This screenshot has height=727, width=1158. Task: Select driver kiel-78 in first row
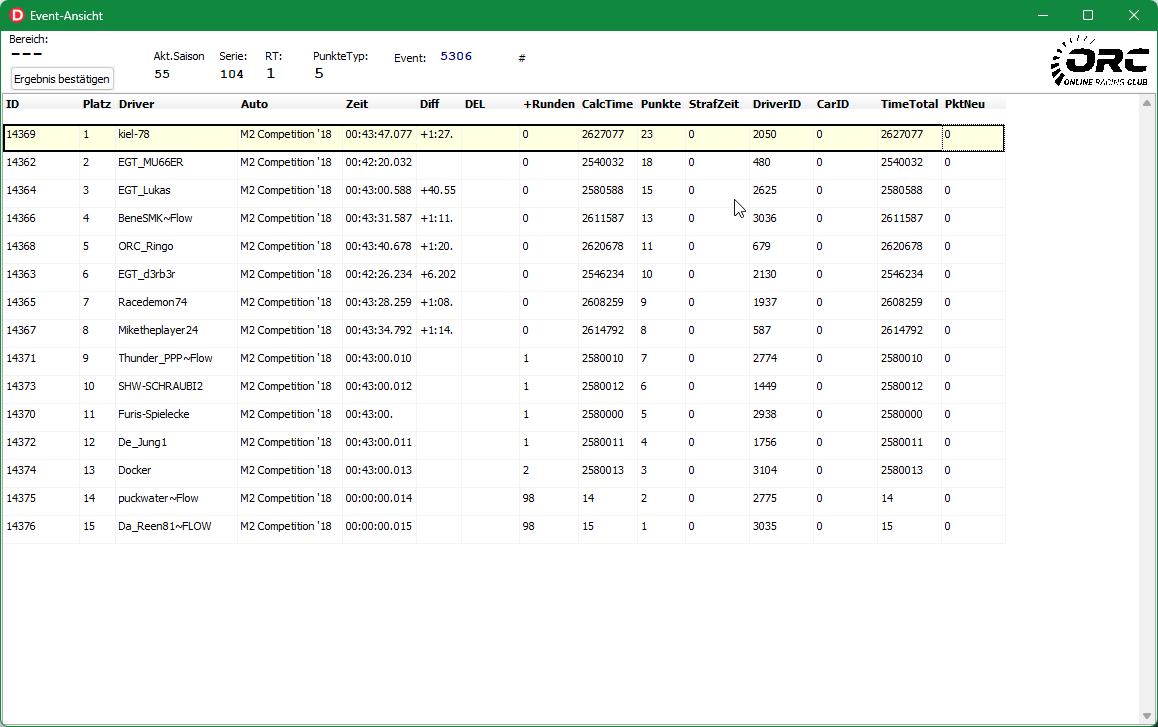tap(134, 134)
